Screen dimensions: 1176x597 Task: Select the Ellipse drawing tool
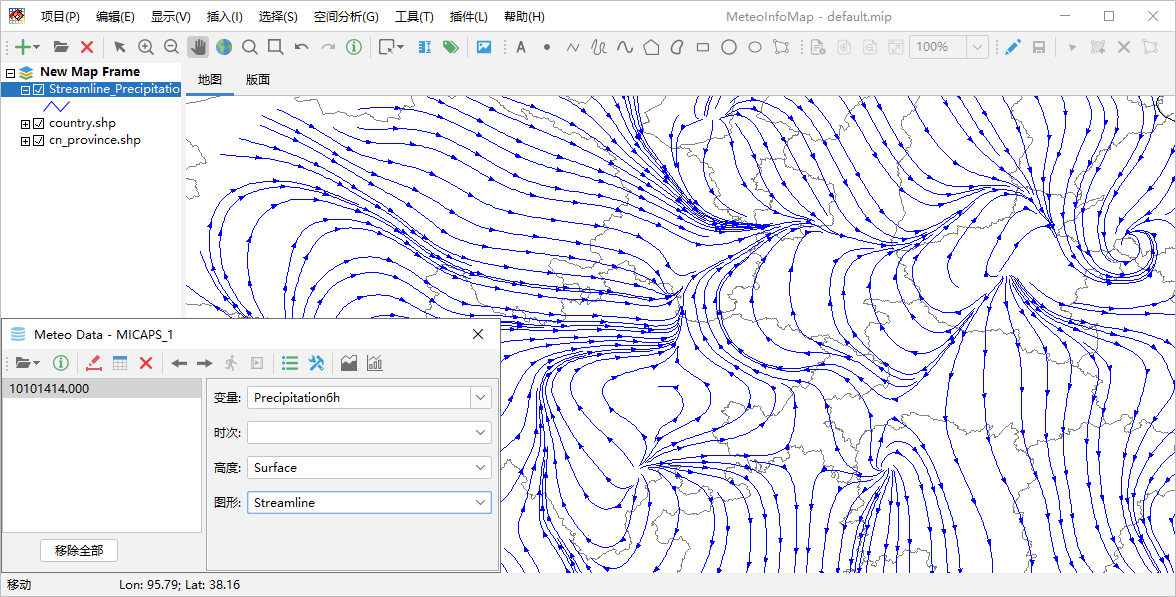pyautogui.click(x=755, y=47)
